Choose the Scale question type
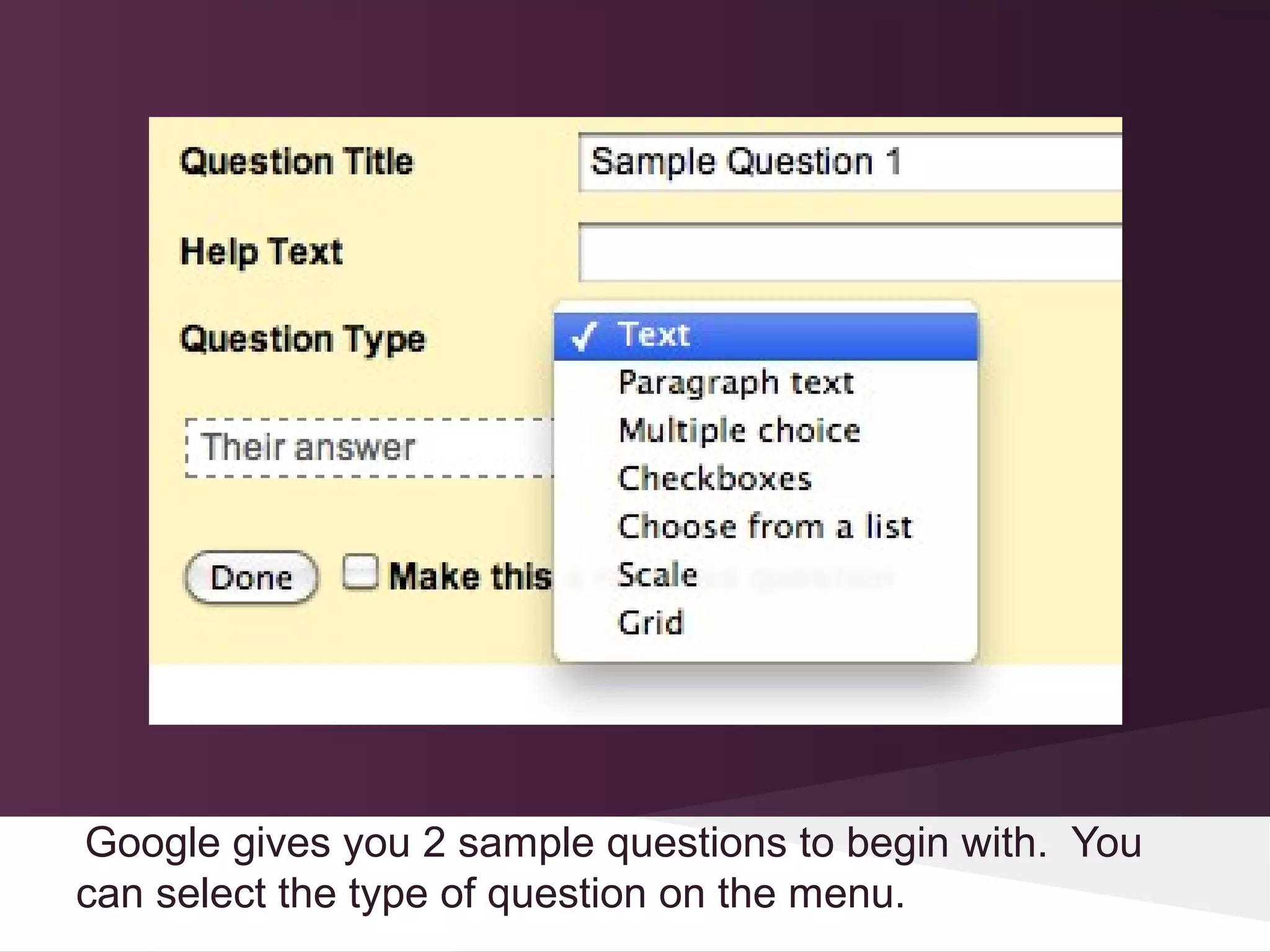The width and height of the screenshot is (1270, 952). click(x=658, y=575)
